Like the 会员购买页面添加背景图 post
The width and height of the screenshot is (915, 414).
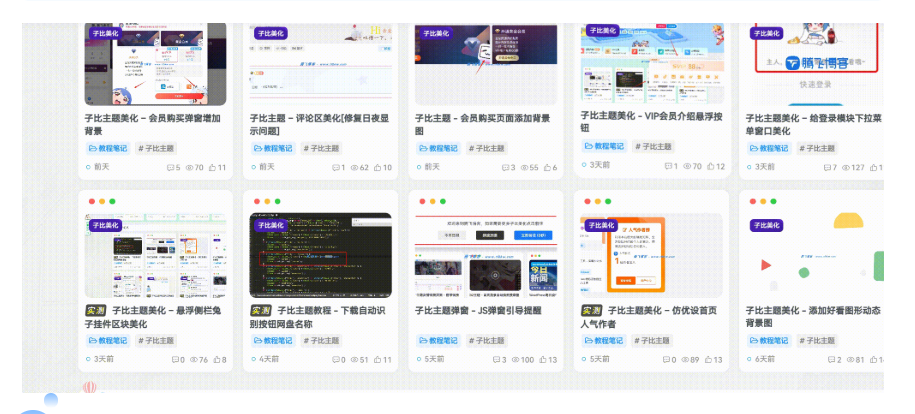(547, 168)
